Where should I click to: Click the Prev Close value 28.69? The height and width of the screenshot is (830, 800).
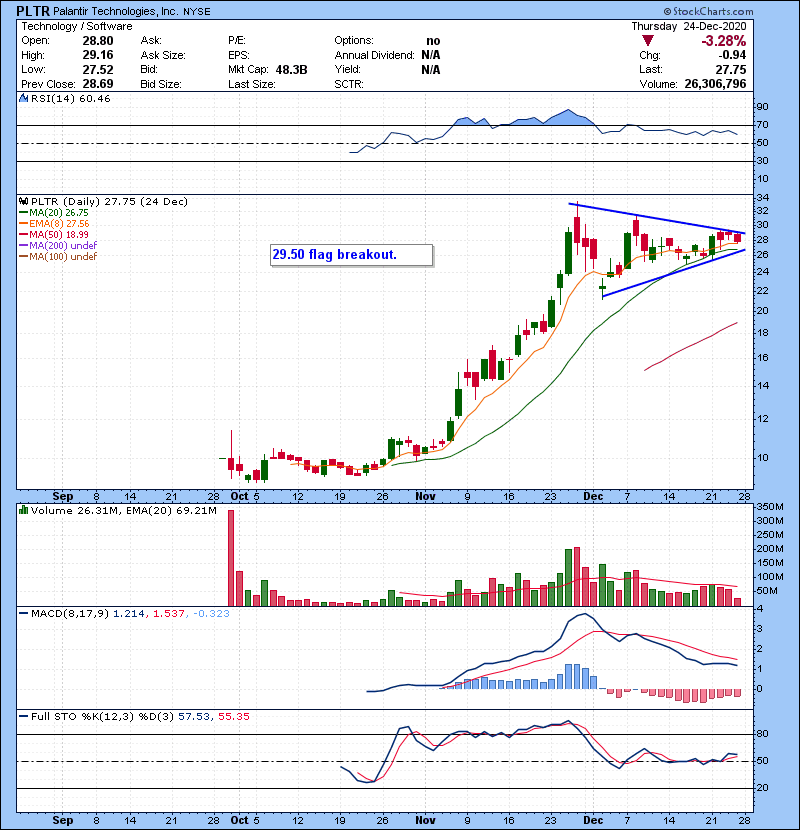[98, 84]
